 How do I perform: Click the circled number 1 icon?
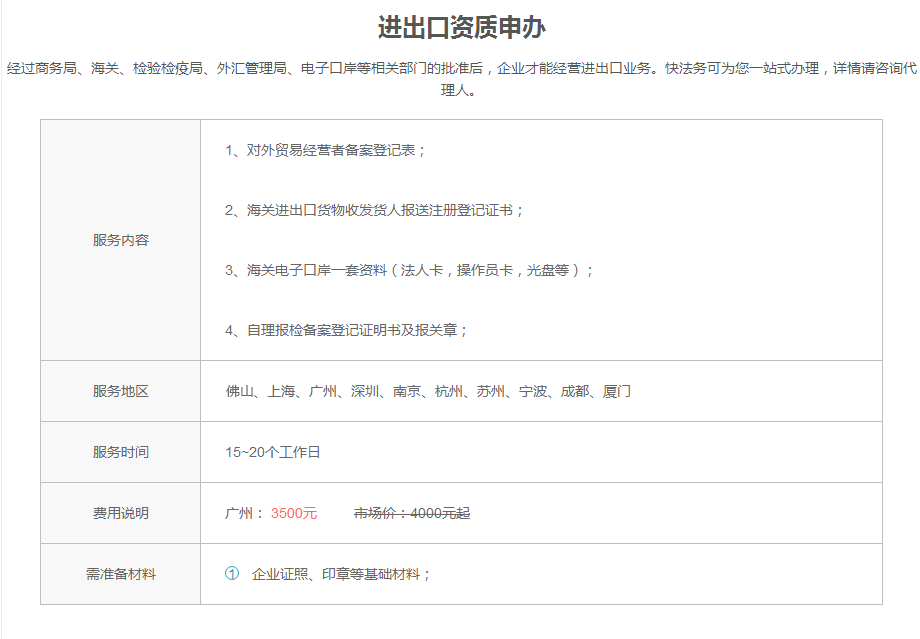click(232, 574)
